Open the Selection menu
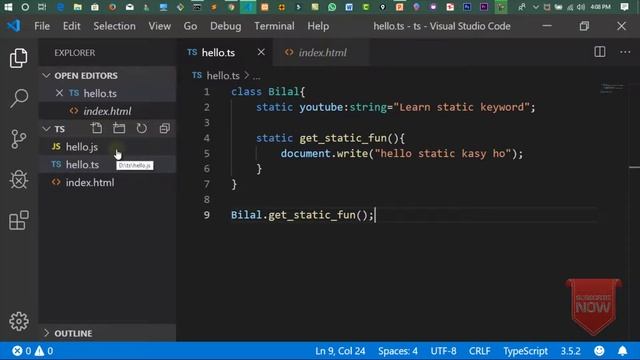This screenshot has height=360, width=640. (x=114, y=26)
